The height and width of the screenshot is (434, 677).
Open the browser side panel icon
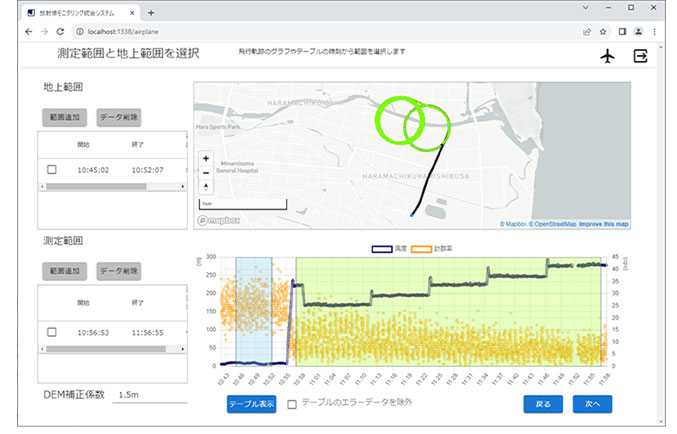tap(622, 32)
